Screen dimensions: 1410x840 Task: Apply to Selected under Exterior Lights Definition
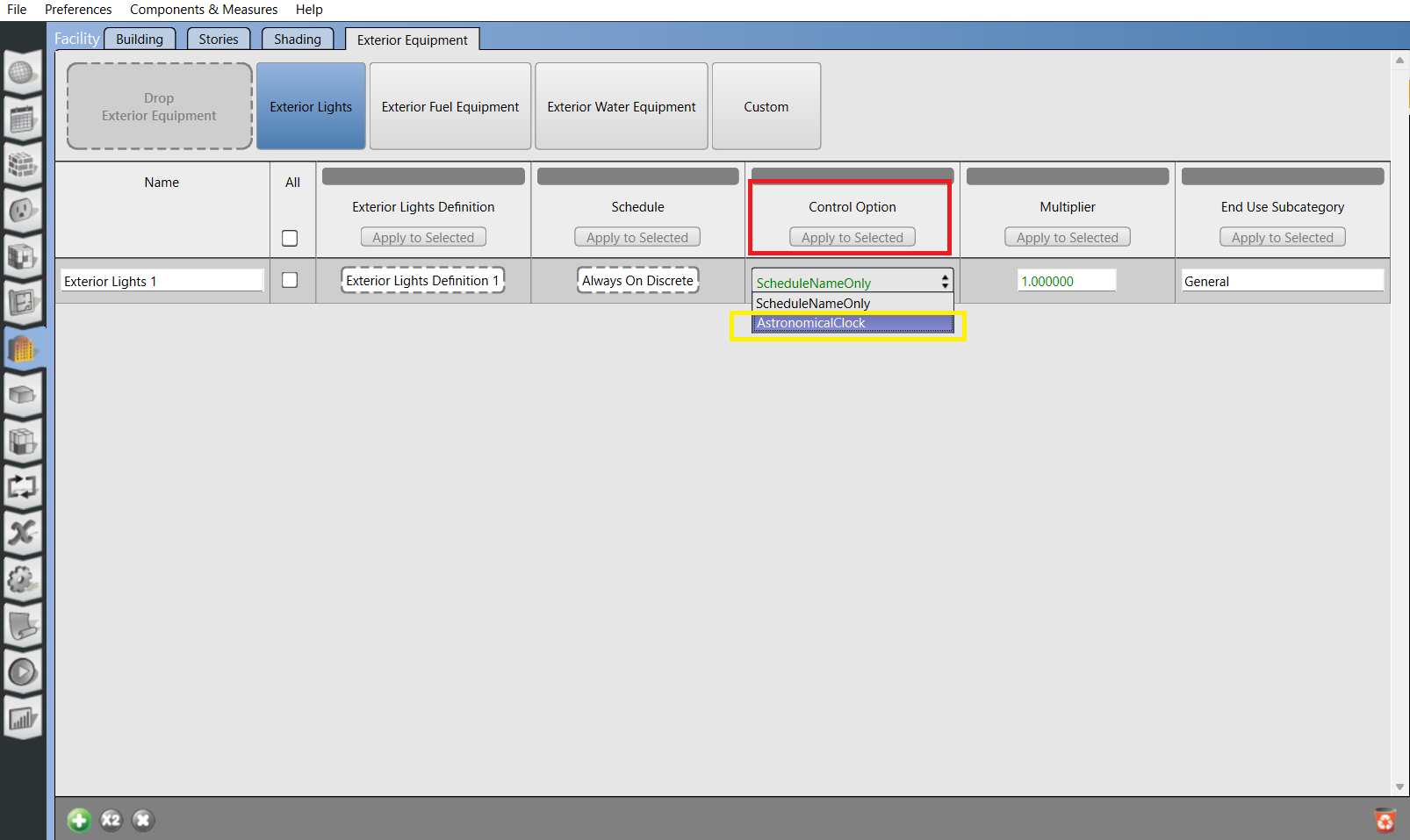(423, 237)
